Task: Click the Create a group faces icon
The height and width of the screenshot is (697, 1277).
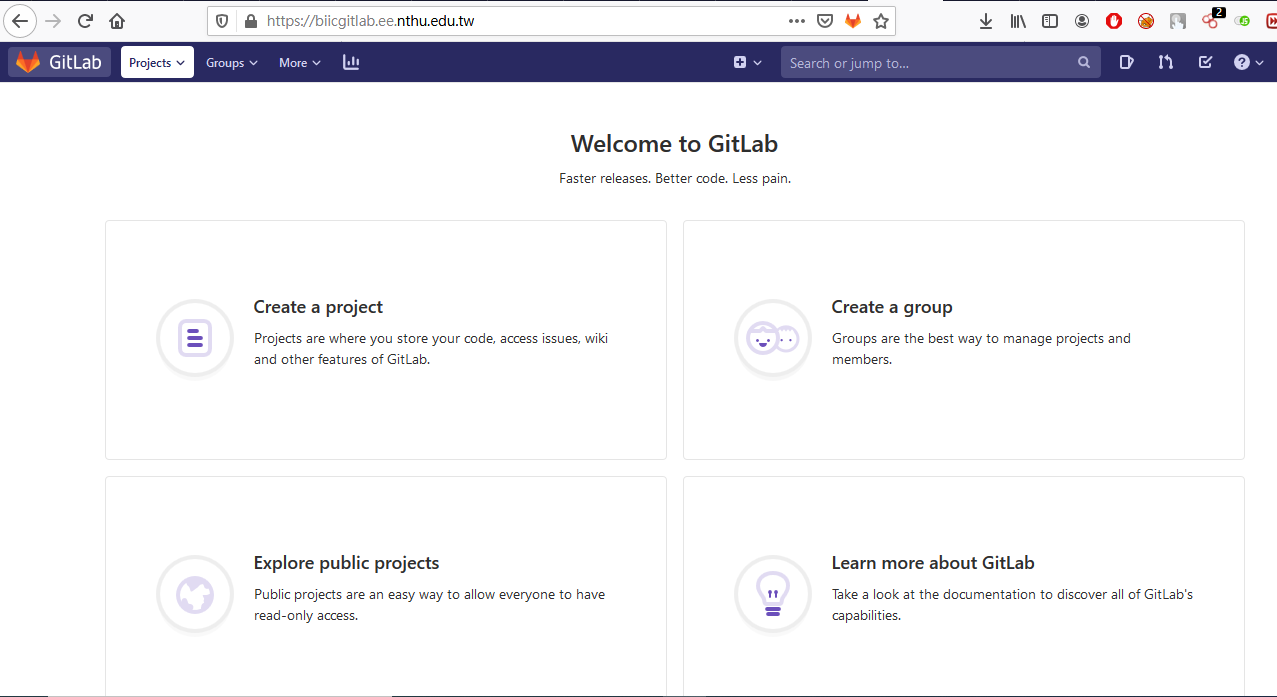Action: [773, 338]
